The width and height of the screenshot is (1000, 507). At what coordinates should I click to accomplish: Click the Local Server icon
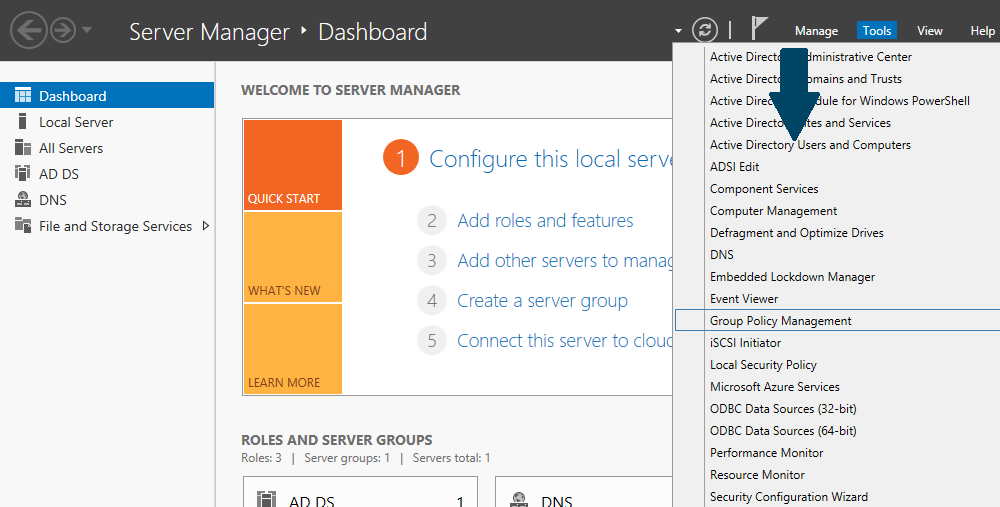tap(23, 121)
